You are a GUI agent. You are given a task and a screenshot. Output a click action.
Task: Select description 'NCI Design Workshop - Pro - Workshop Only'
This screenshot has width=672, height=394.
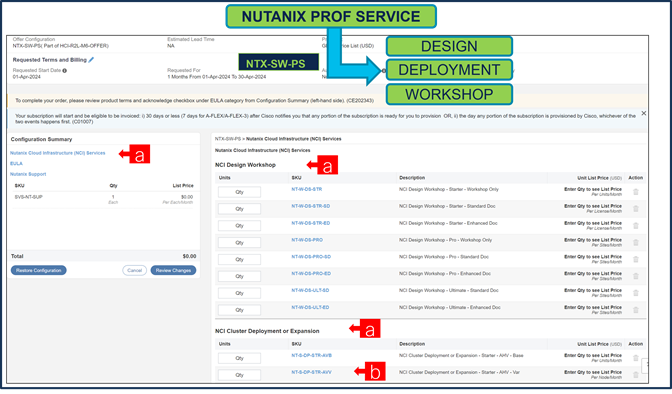pos(446,240)
